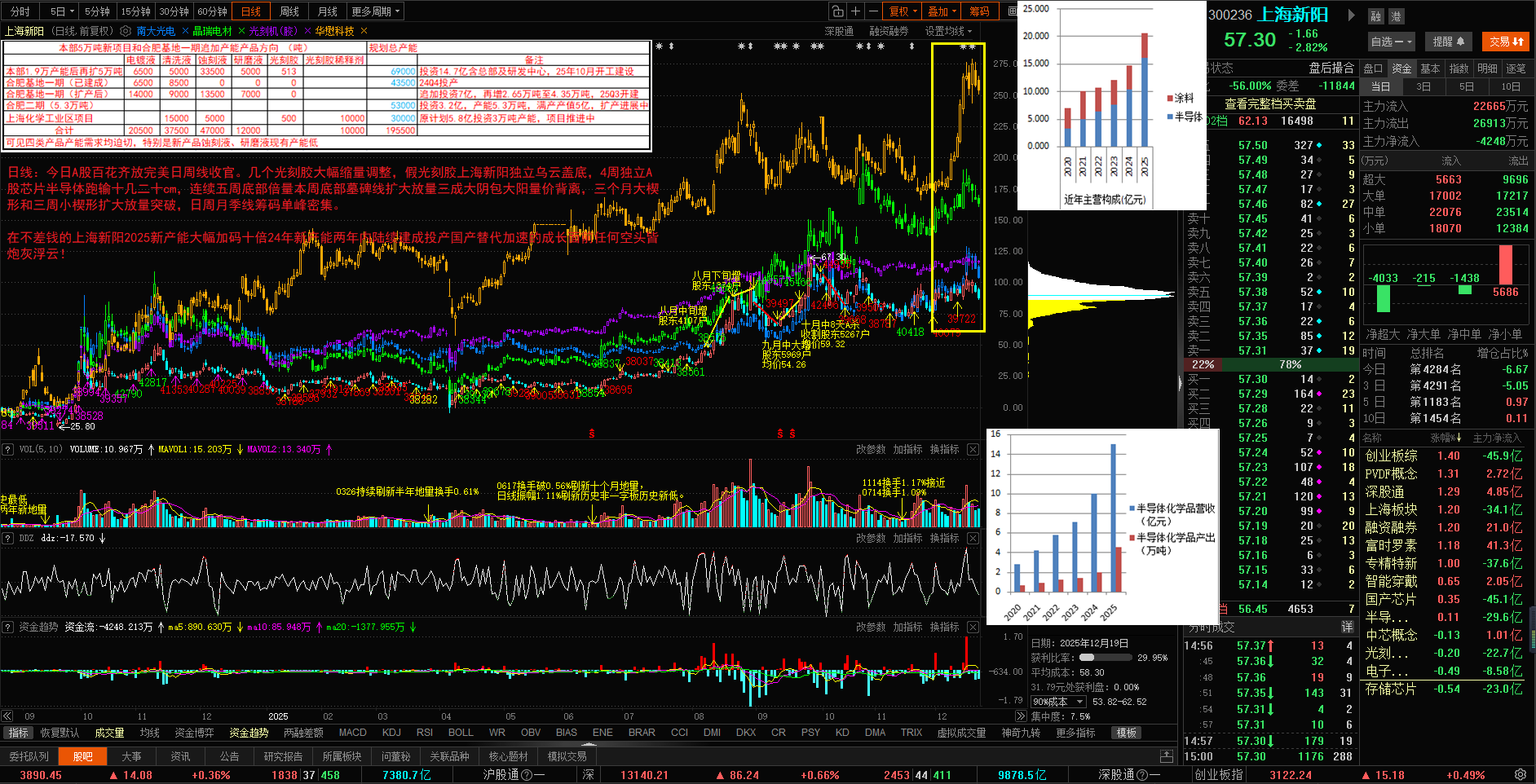Click 查看完整档买卖盘 link
This screenshot has width=1536, height=784.
tap(1270, 104)
